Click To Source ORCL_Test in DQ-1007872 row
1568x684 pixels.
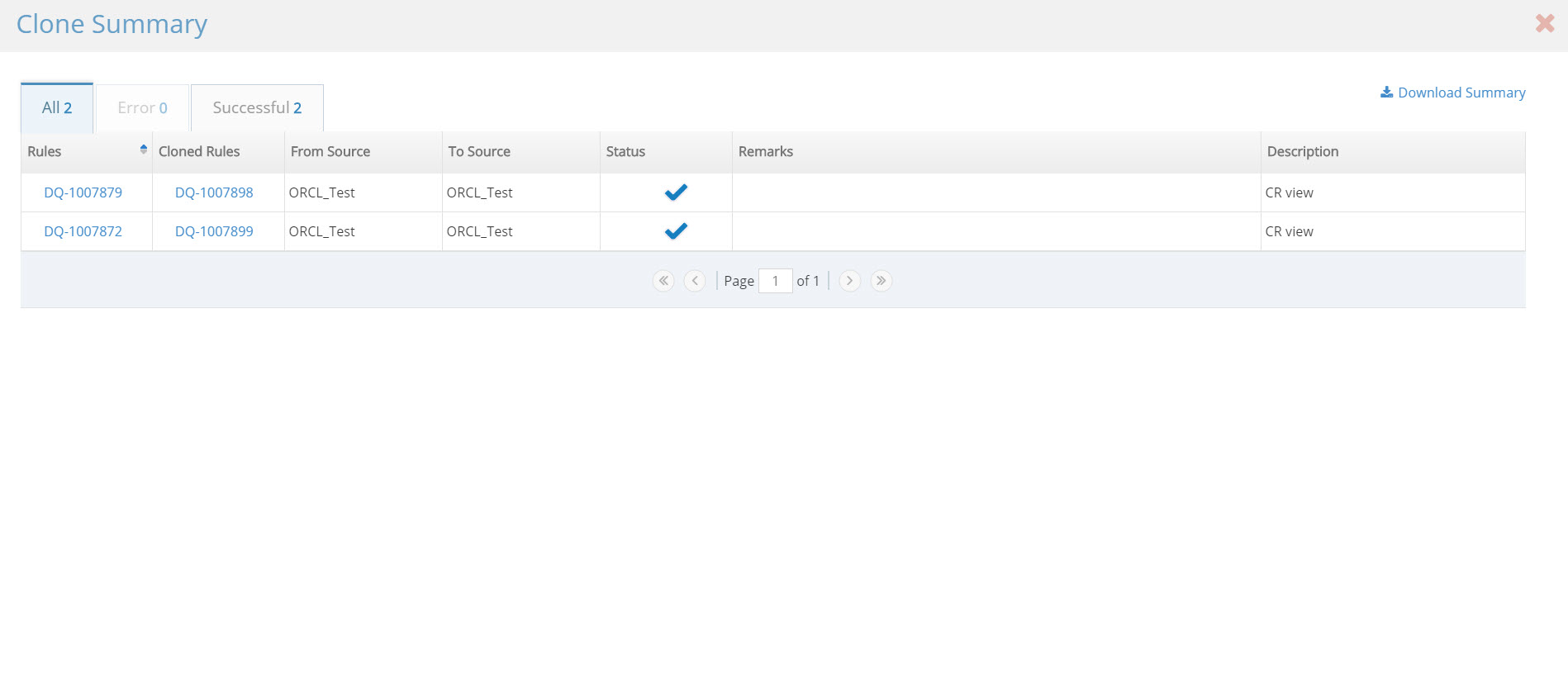[479, 231]
